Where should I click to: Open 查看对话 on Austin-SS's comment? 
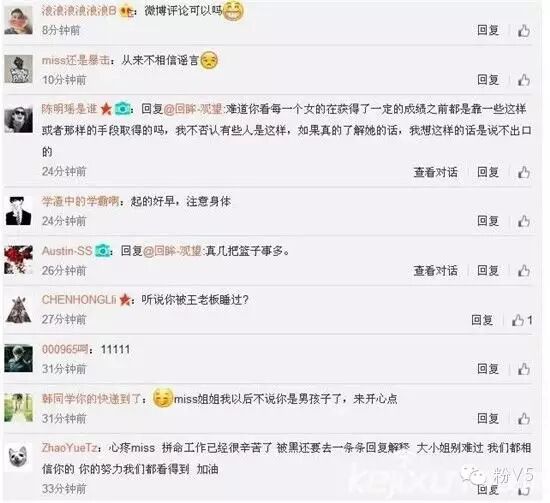tap(435, 270)
